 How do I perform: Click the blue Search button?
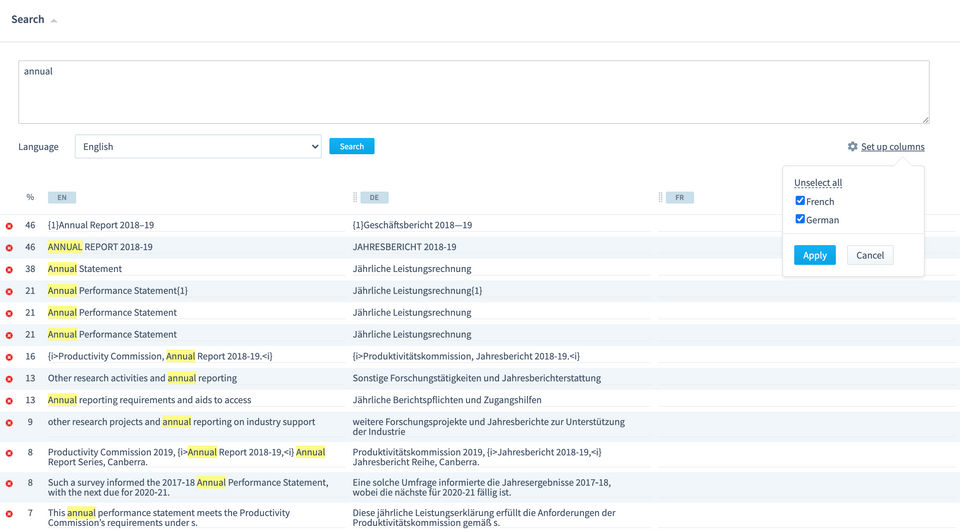click(x=351, y=146)
